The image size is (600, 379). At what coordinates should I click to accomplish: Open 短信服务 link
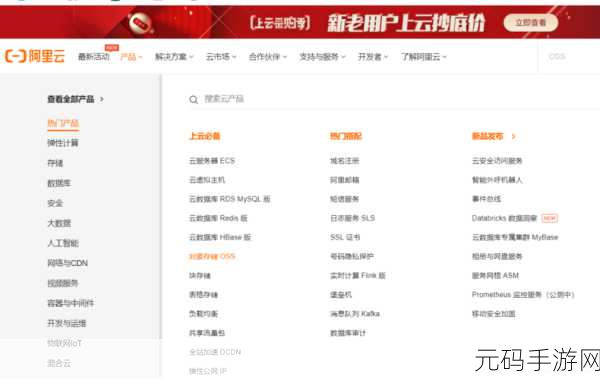coord(344,199)
